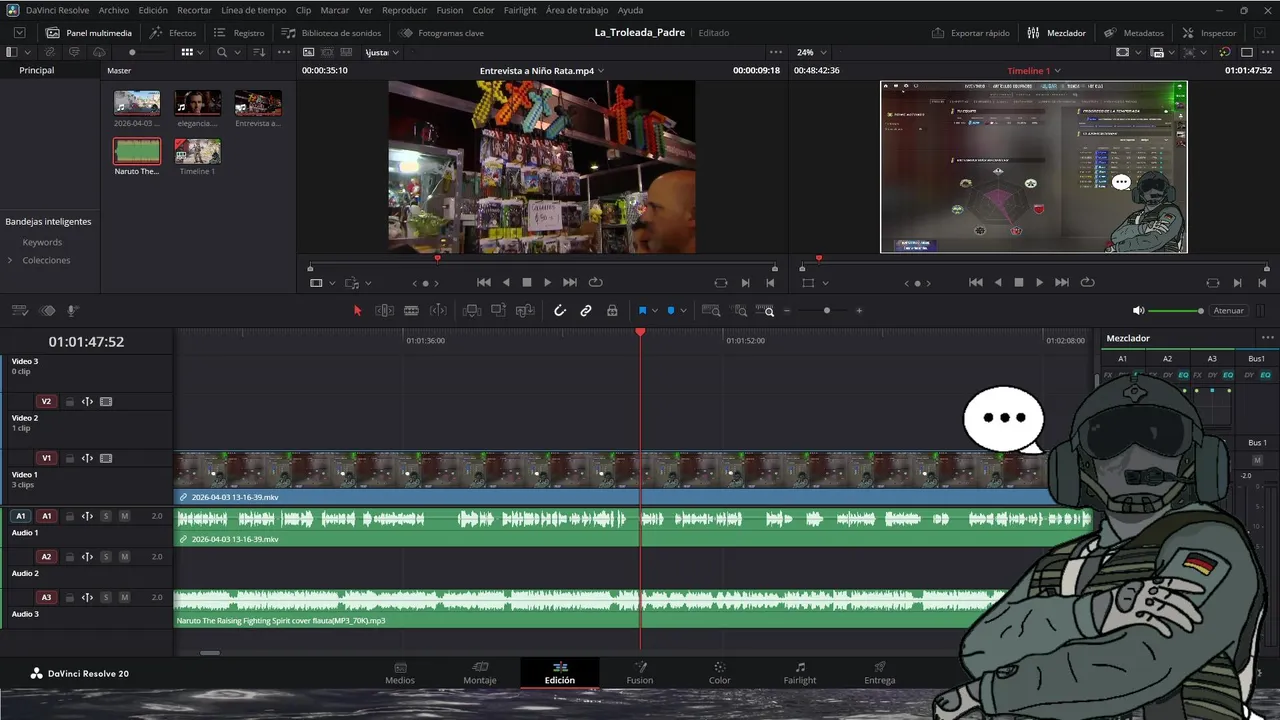The image size is (1280, 720).
Task: Toggle the Linked Selection chain icon
Action: [586, 311]
